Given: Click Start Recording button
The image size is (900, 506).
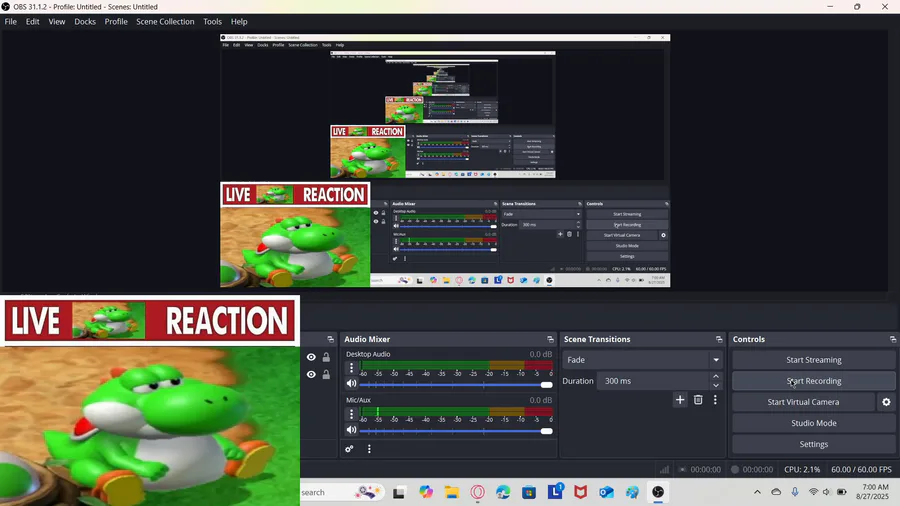Looking at the screenshot, I should point(813,381).
